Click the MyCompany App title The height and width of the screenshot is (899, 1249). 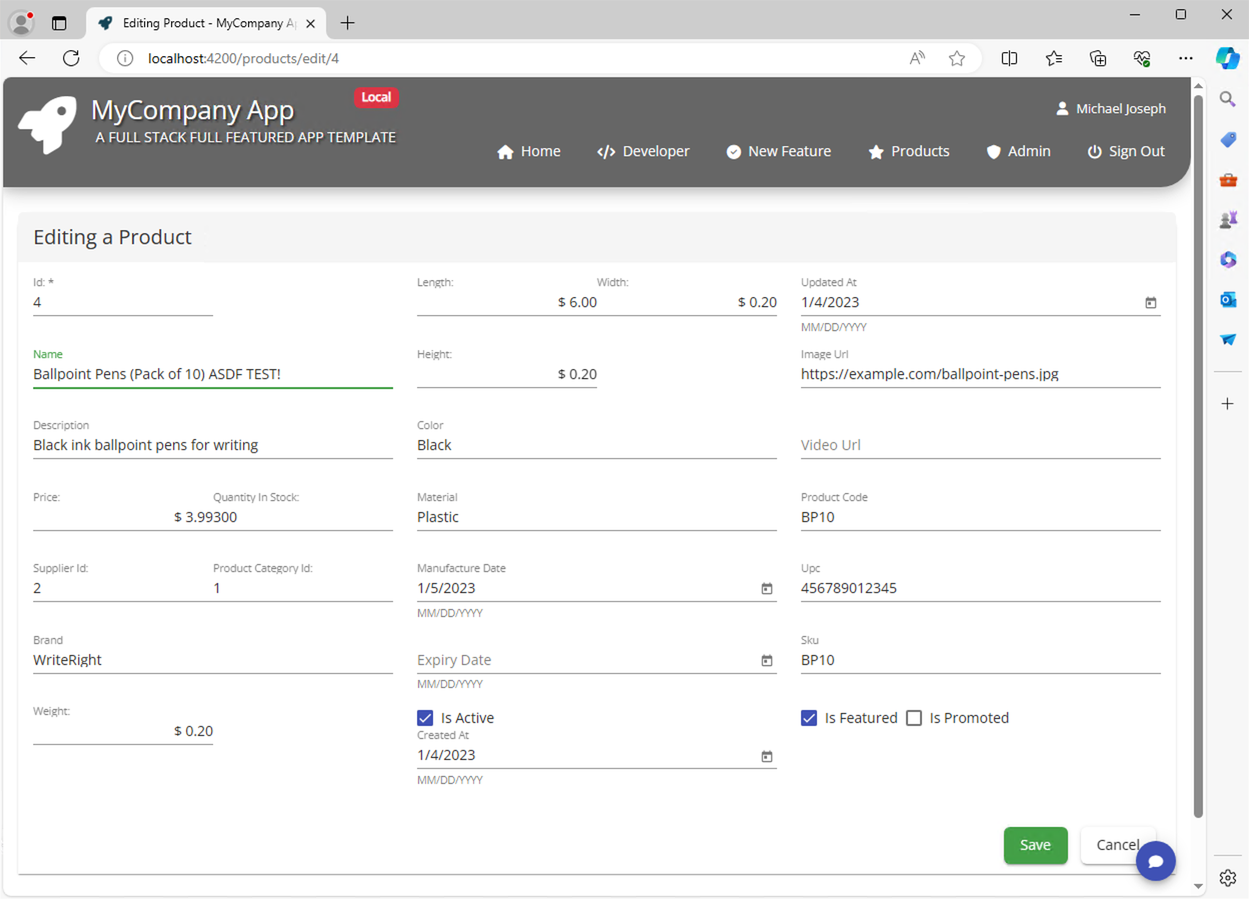(x=192, y=110)
